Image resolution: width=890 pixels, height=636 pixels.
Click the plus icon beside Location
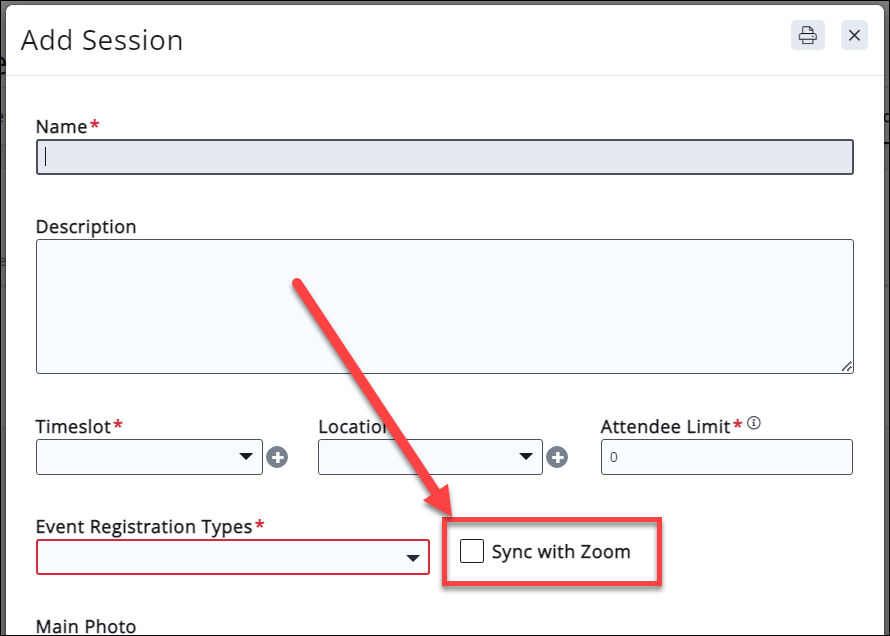click(x=558, y=457)
